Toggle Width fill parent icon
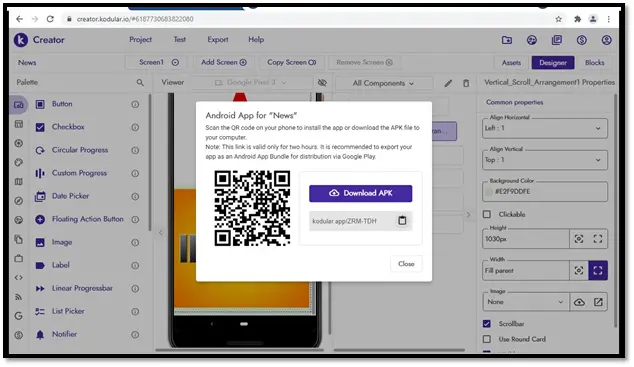Viewport: 634px width, 367px height. pos(598,270)
